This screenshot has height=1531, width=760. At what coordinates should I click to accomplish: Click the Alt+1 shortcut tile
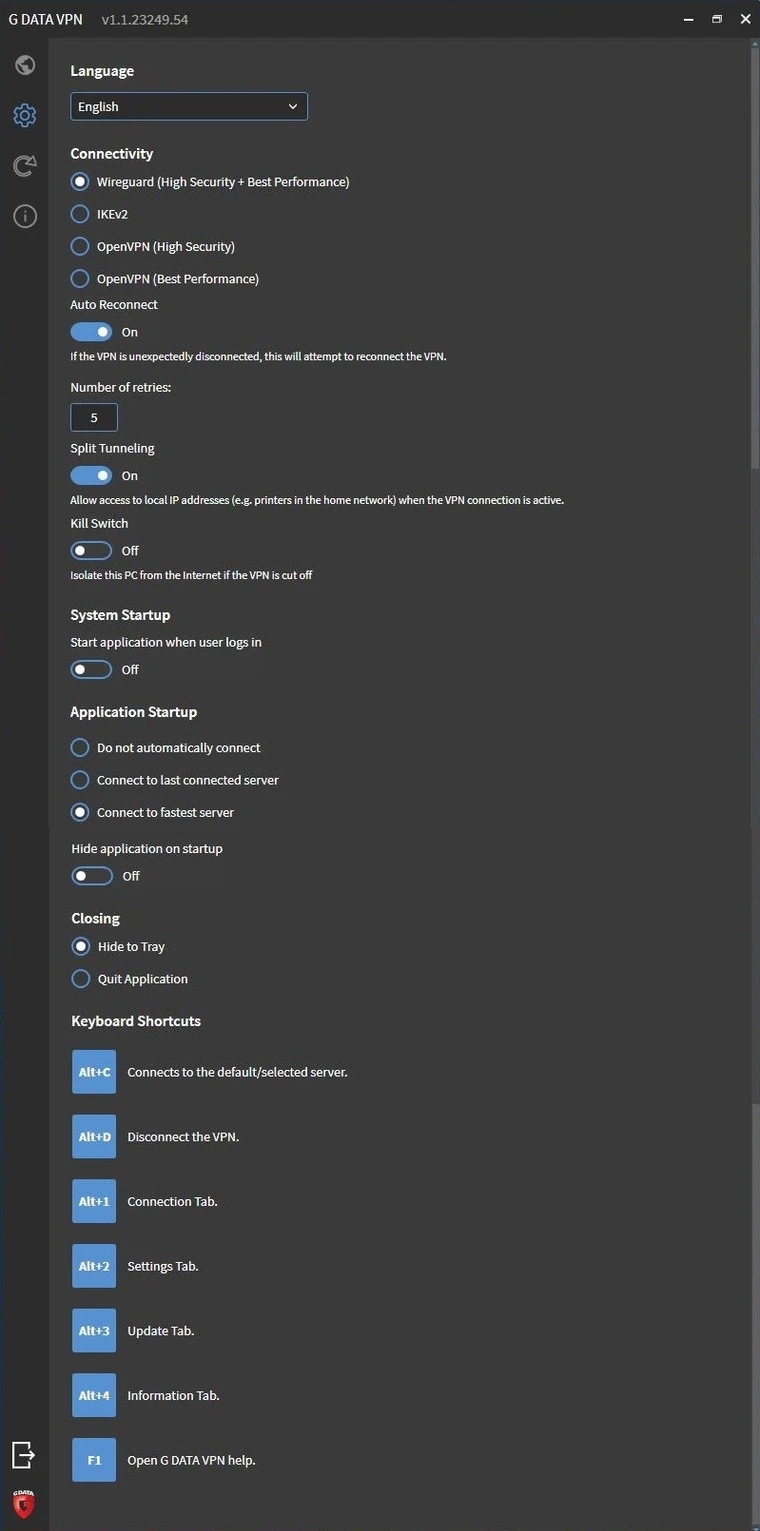click(x=94, y=1201)
